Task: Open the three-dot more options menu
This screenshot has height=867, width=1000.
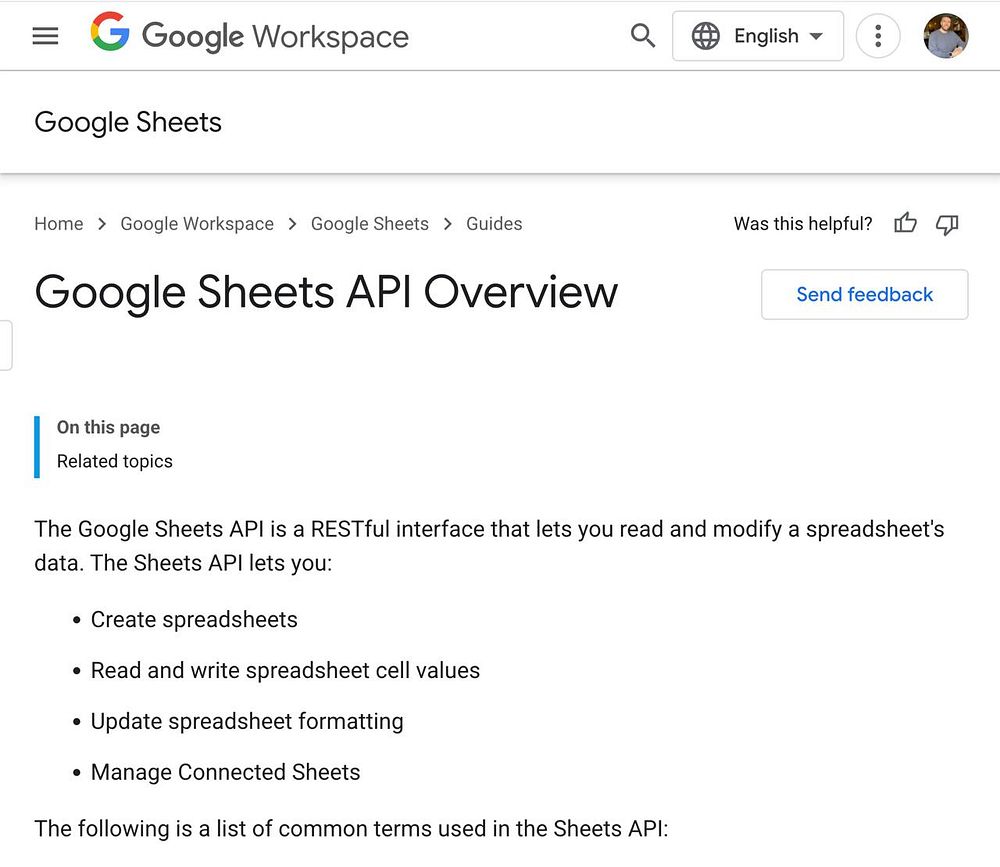Action: [x=878, y=36]
